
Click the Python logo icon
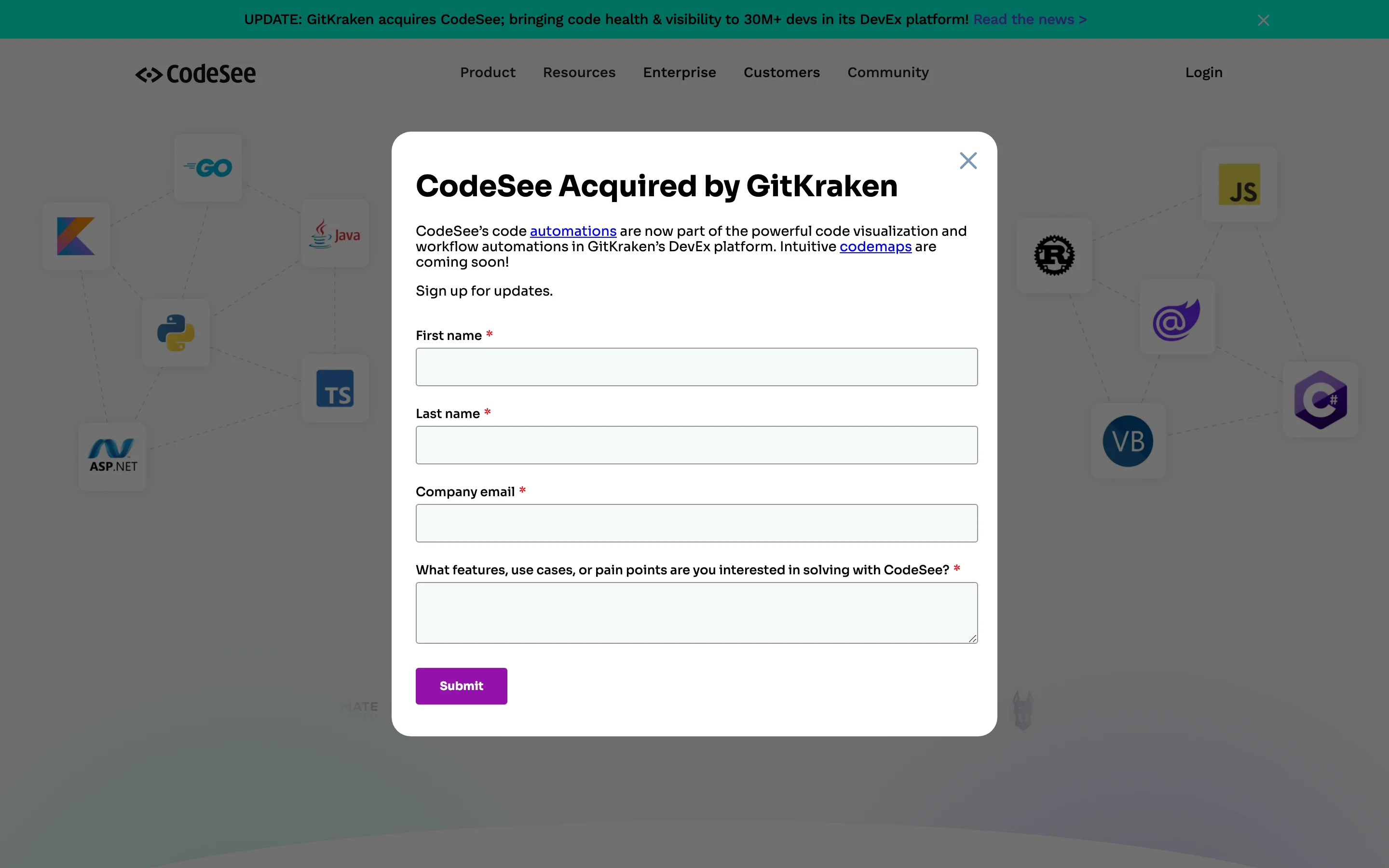point(176,333)
